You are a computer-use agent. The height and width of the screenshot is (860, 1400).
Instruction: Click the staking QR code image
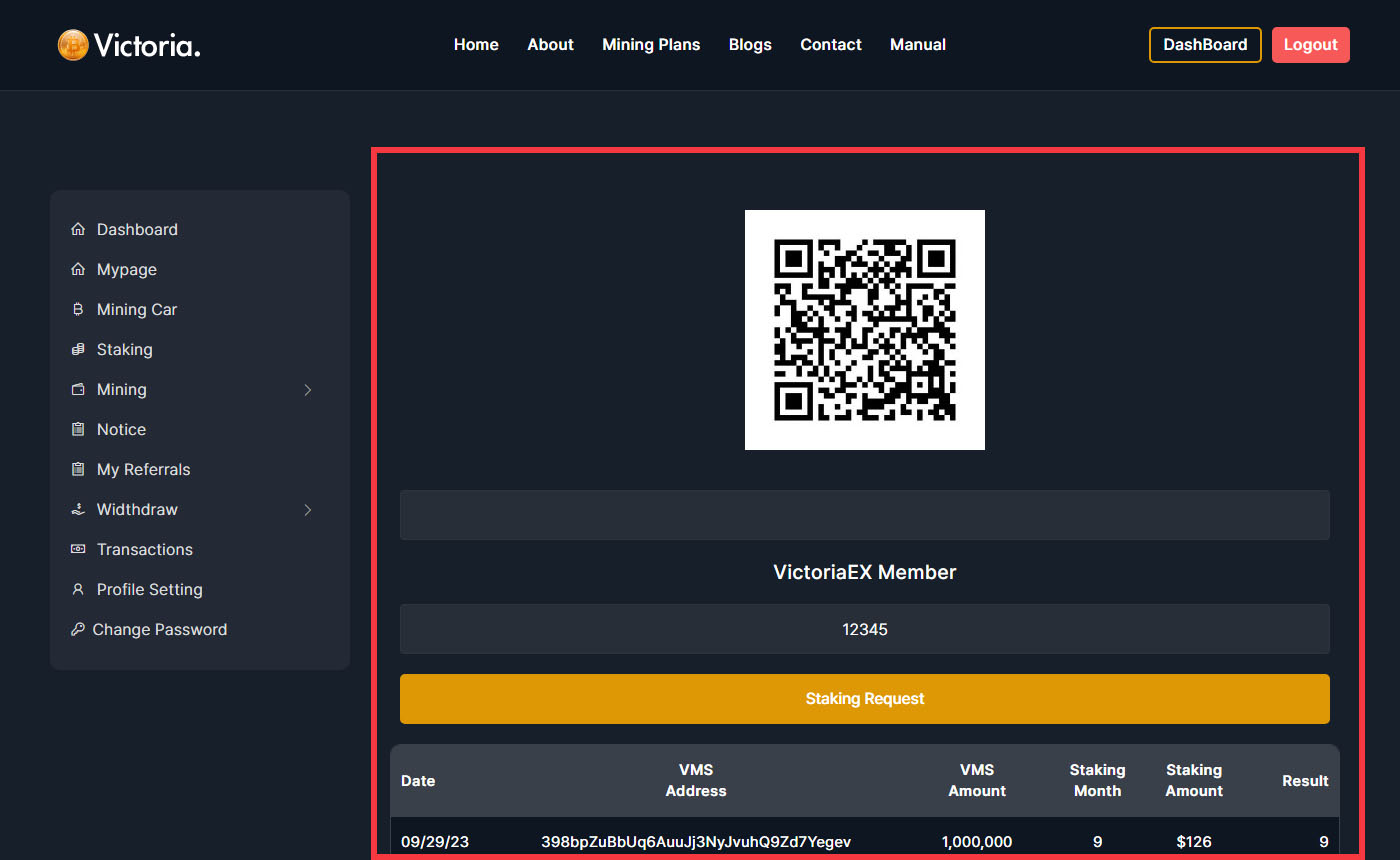[x=864, y=330]
